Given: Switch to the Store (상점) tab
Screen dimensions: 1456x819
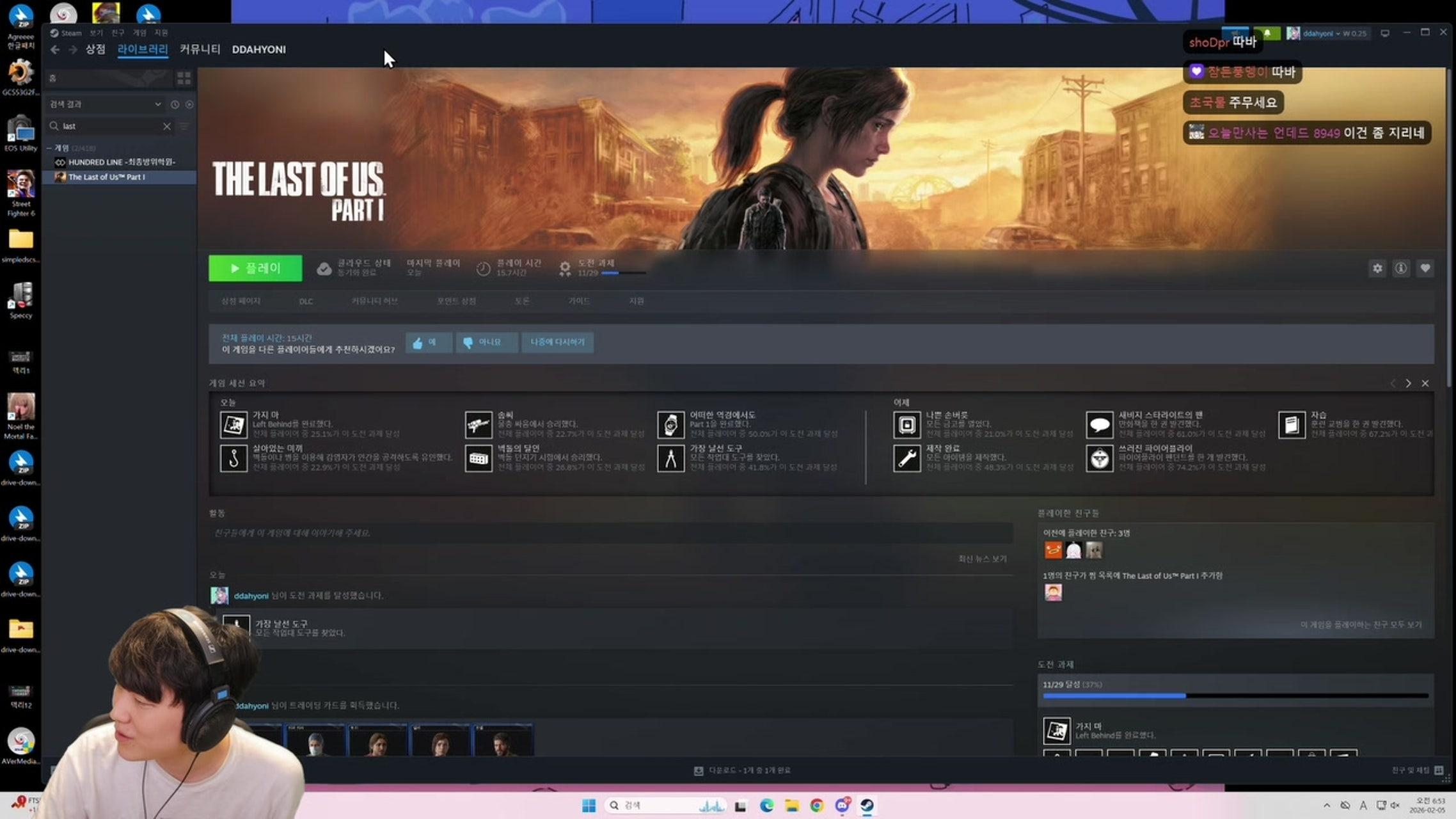Looking at the screenshot, I should click(95, 49).
